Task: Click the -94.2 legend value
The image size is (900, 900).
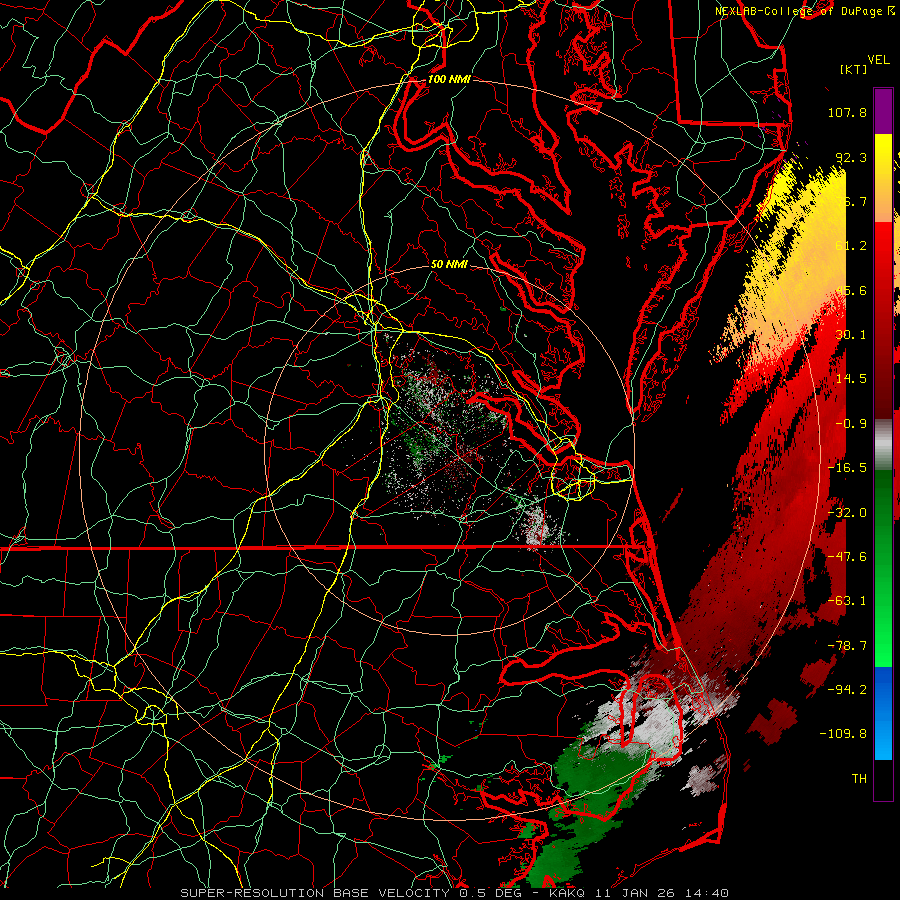Action: (847, 690)
